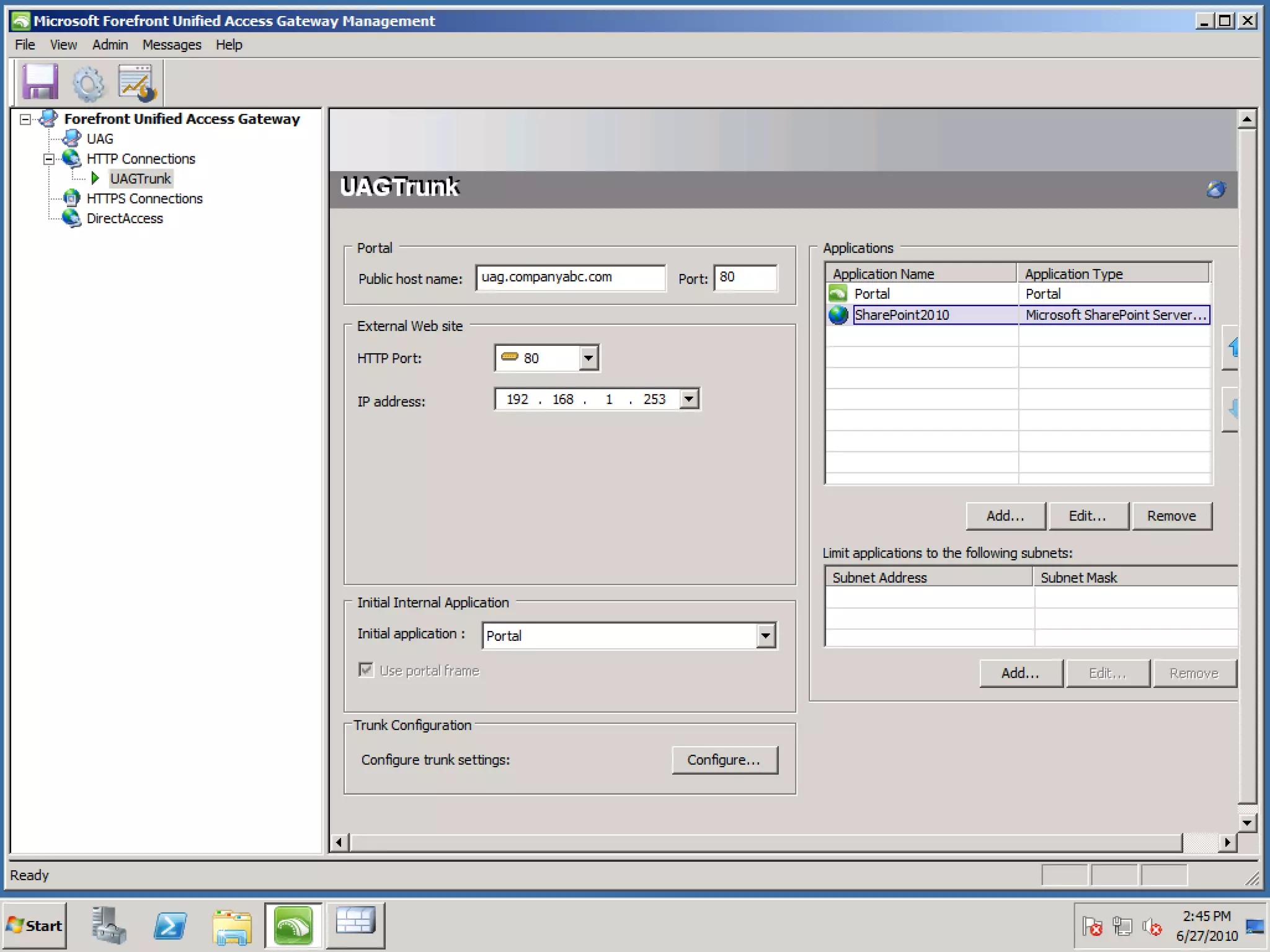The height and width of the screenshot is (952, 1270).
Task: Click the SharePoint2010 application globe icon
Action: (x=838, y=315)
